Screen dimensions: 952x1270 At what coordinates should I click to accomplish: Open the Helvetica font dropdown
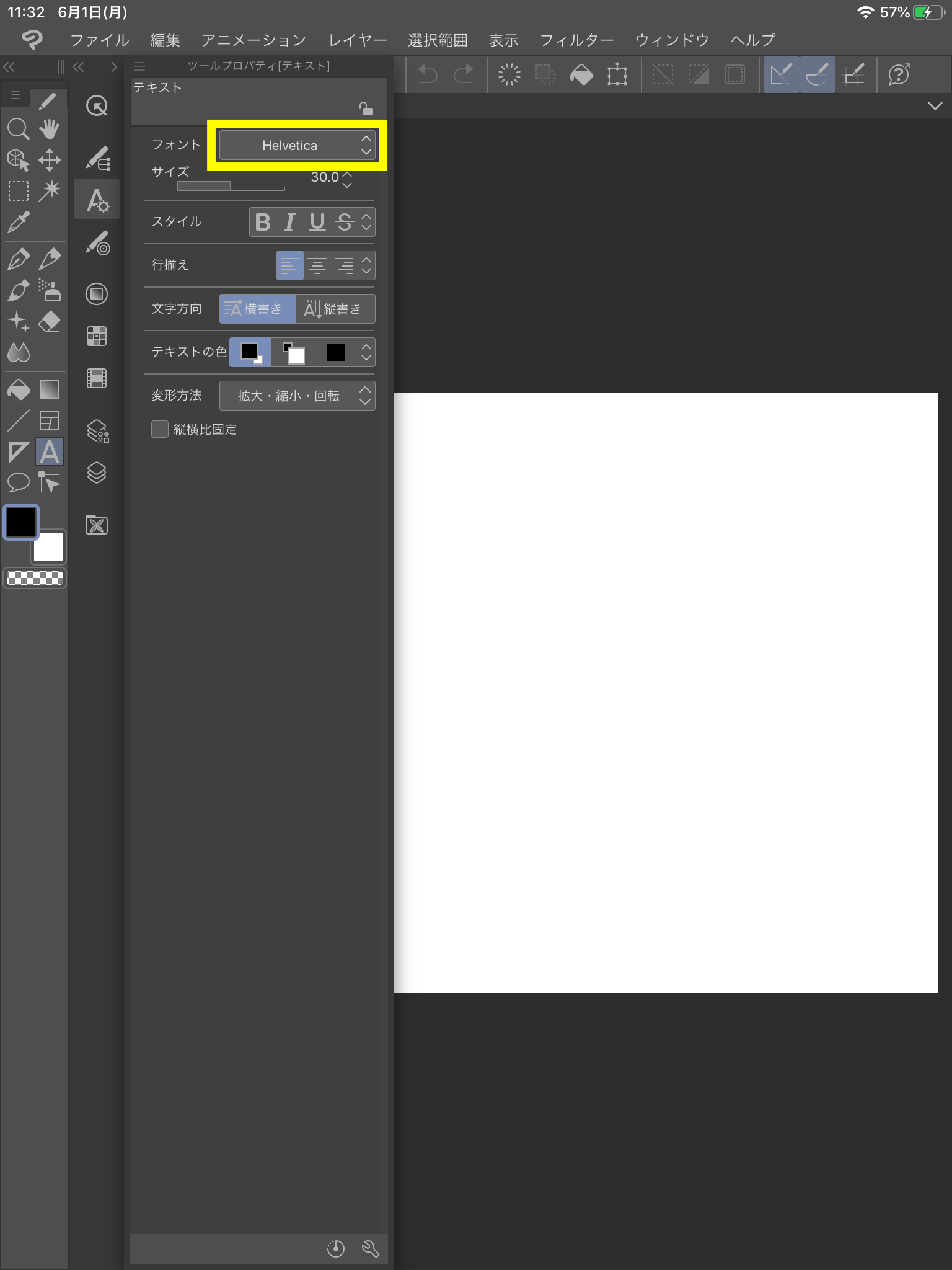(297, 145)
